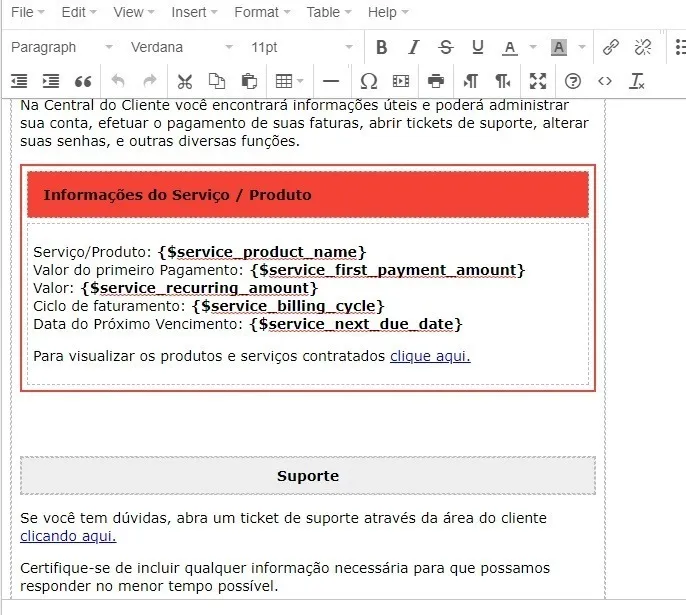The image size is (686, 615).
Task: Open the Verdana font family dropdown
Action: (182, 47)
